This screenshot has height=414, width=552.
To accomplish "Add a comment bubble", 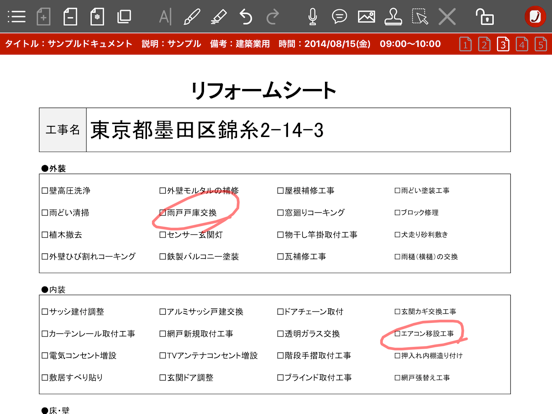I will [x=339, y=17].
